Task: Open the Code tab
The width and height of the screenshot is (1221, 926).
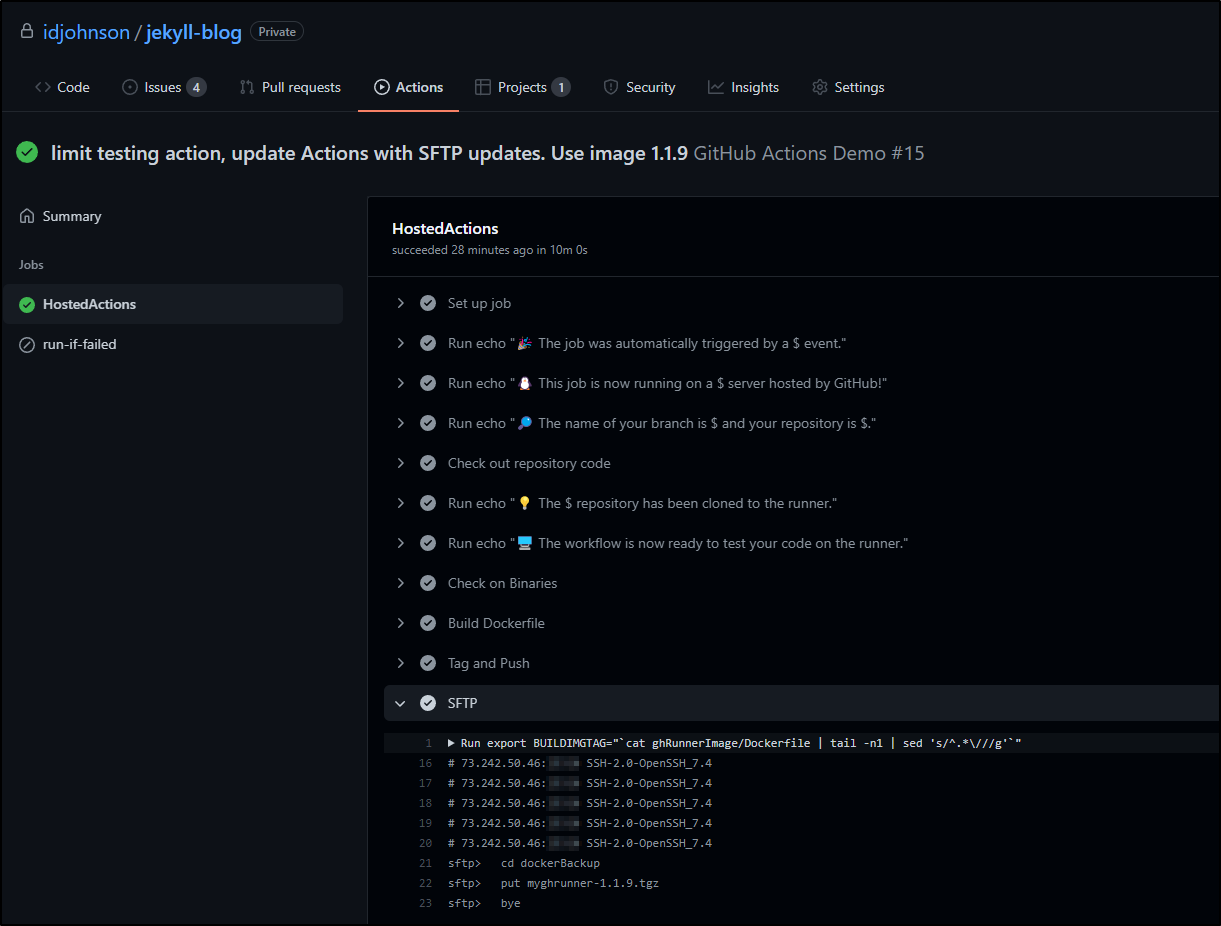Action: pos(62,87)
